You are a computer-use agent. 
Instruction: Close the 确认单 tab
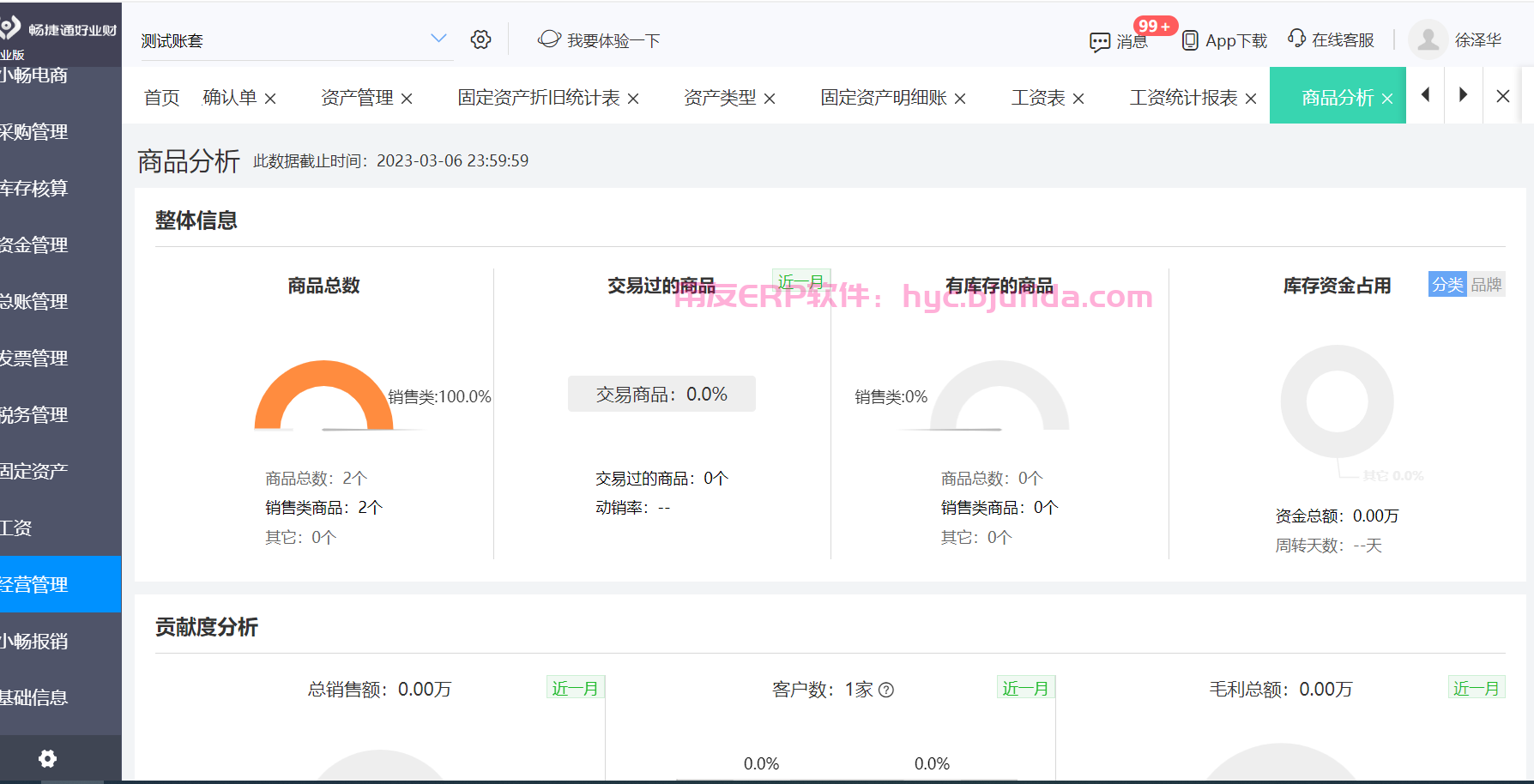270,99
